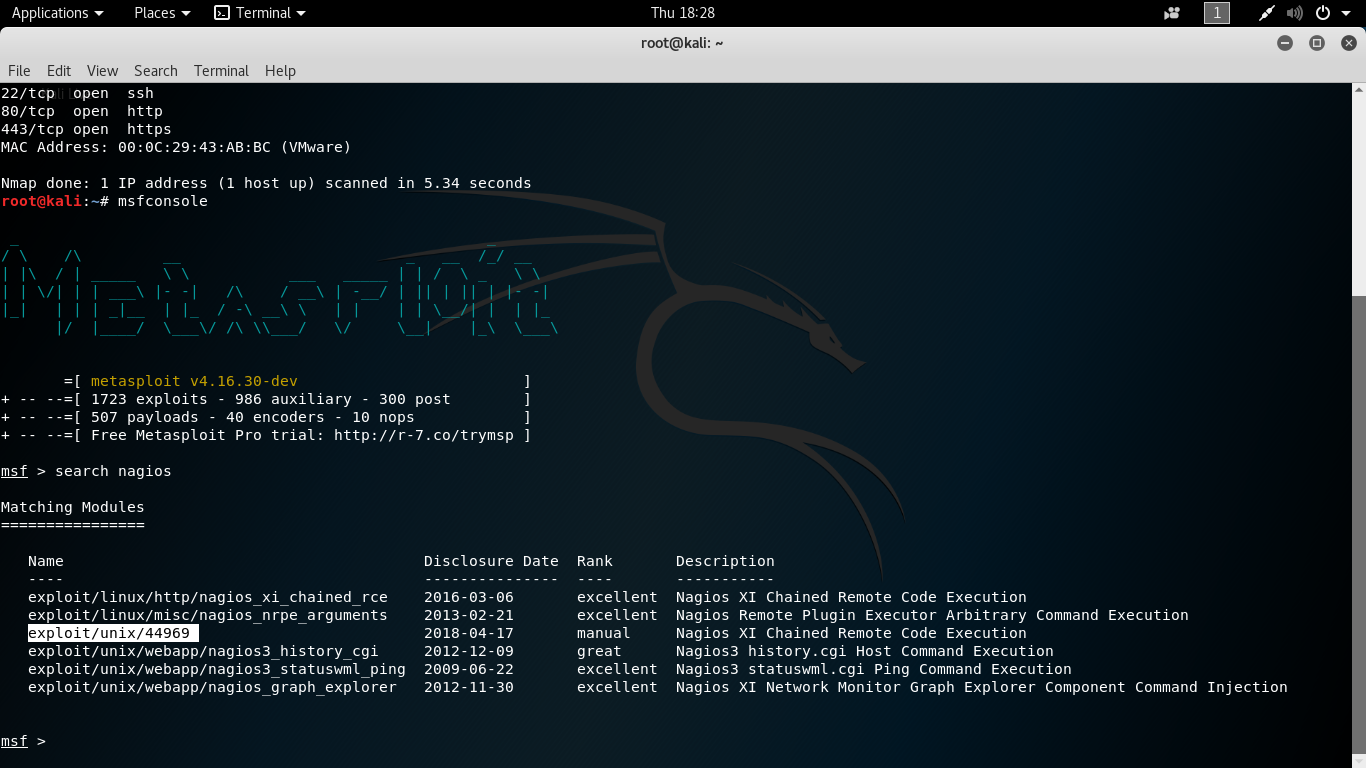Click the root@kali window title
Viewport: 1366px width, 768px height.
(682, 43)
